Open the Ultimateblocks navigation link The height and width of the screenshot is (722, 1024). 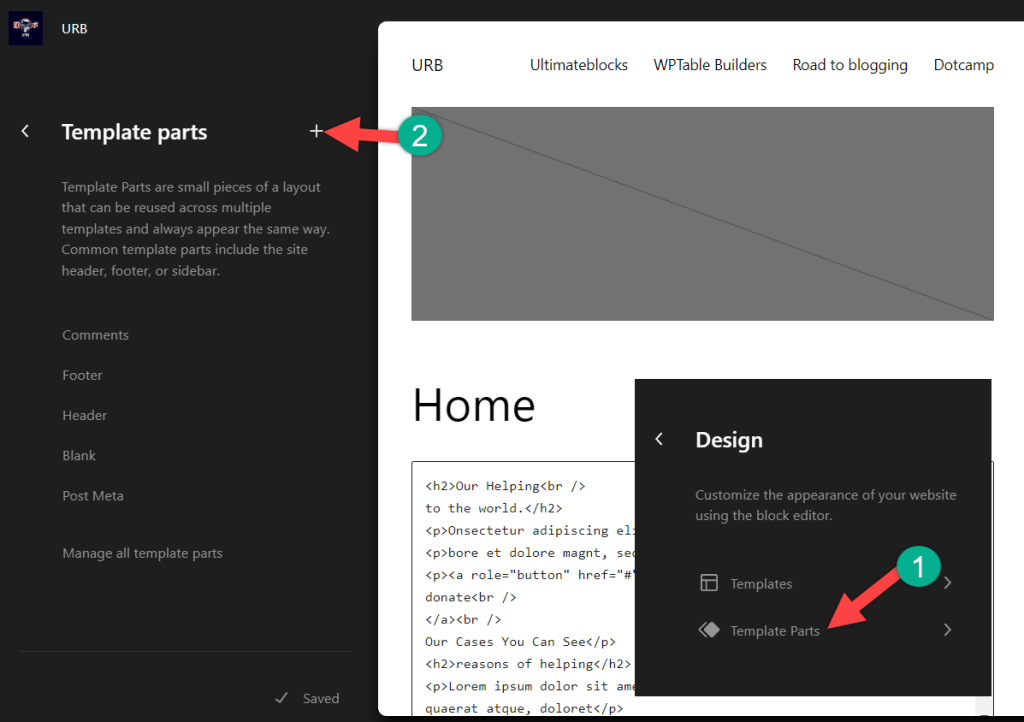coord(579,65)
